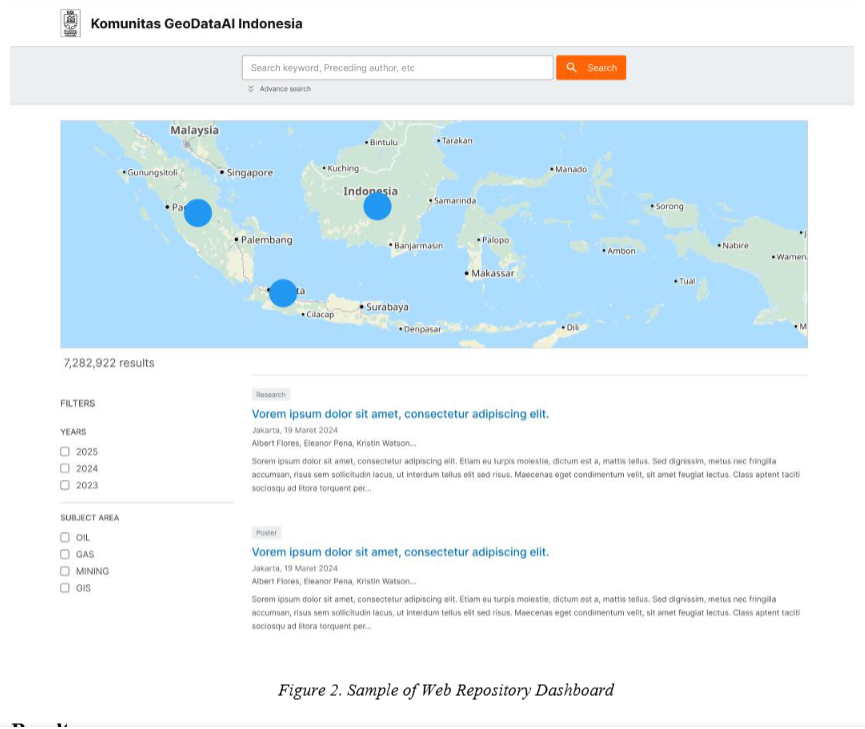Check the OIL subject filter

click(65, 536)
